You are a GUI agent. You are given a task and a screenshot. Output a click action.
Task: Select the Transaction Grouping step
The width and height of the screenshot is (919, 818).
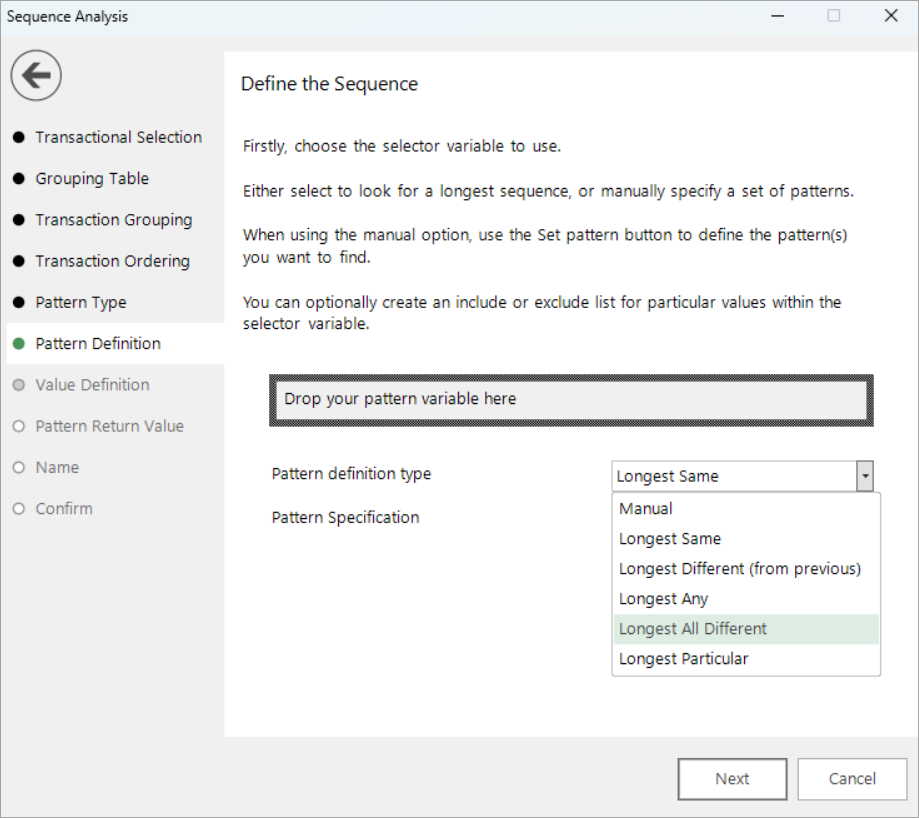(103, 220)
